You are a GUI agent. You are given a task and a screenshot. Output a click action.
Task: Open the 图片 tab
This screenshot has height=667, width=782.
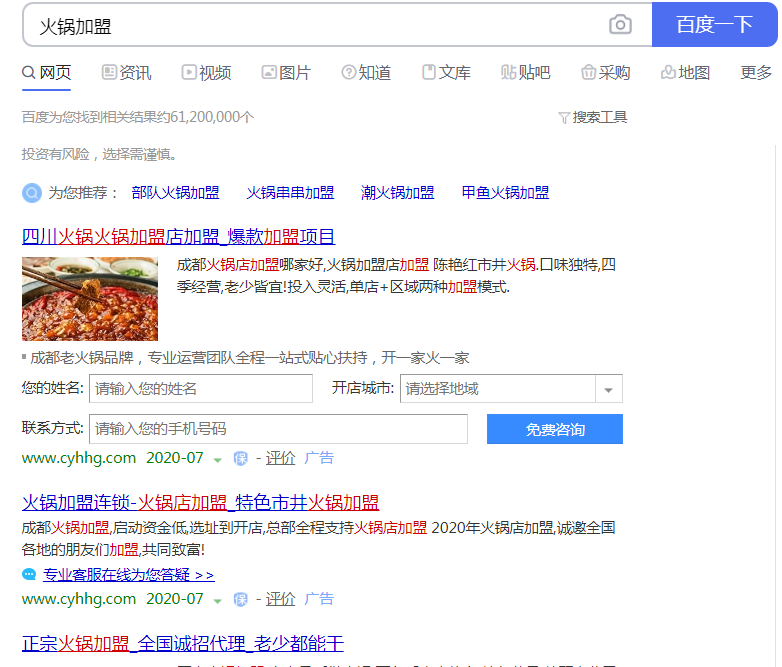coord(286,73)
